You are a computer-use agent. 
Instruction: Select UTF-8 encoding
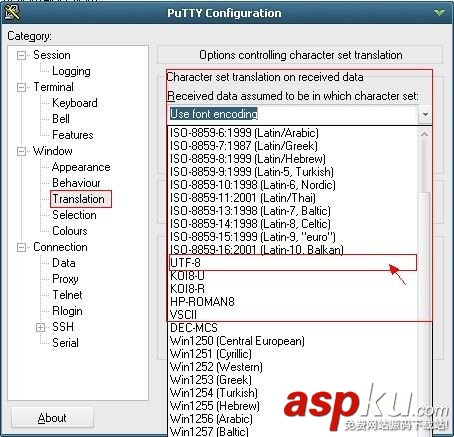click(293, 263)
